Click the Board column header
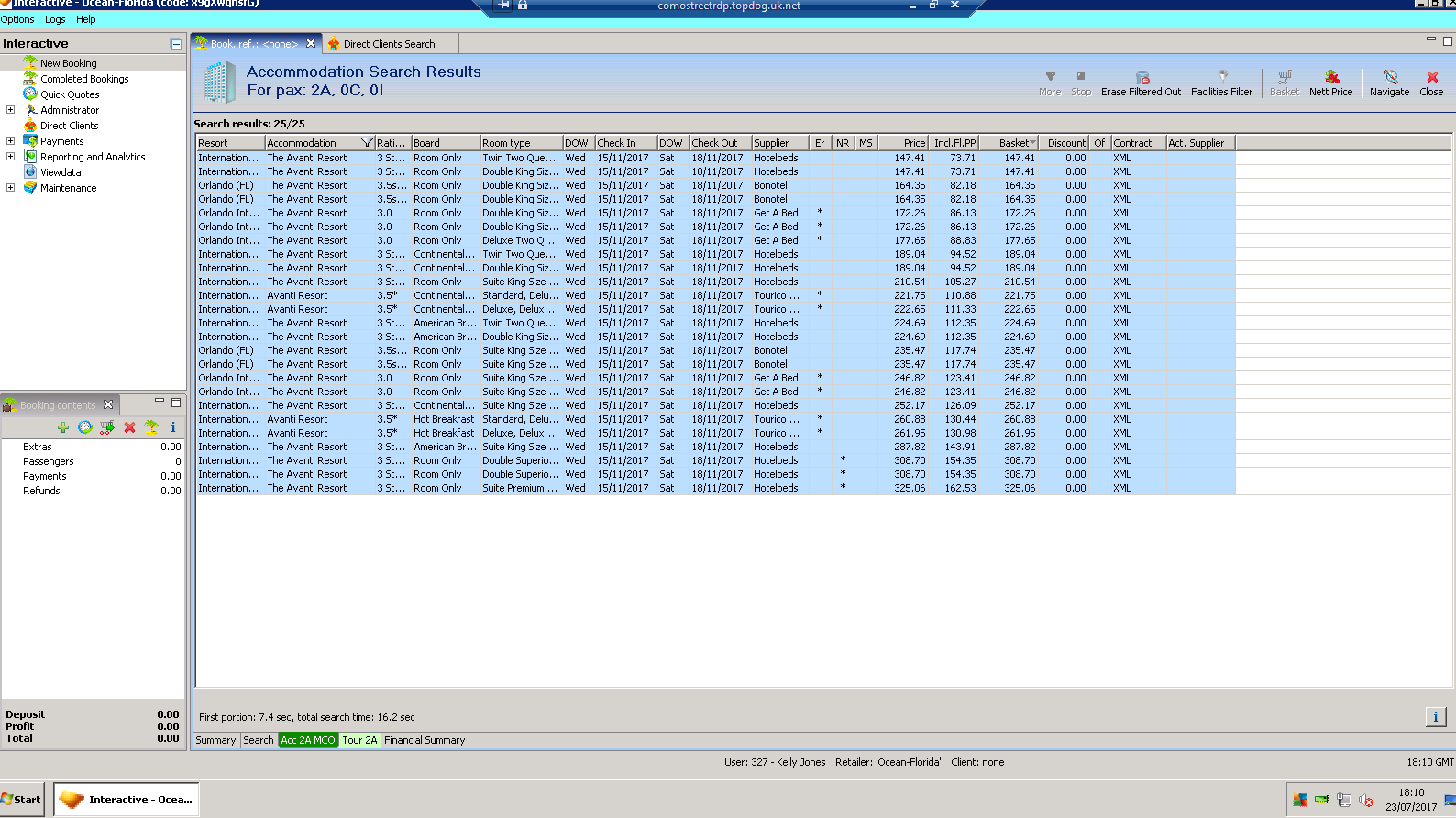This screenshot has height=818, width=1456. click(x=446, y=143)
